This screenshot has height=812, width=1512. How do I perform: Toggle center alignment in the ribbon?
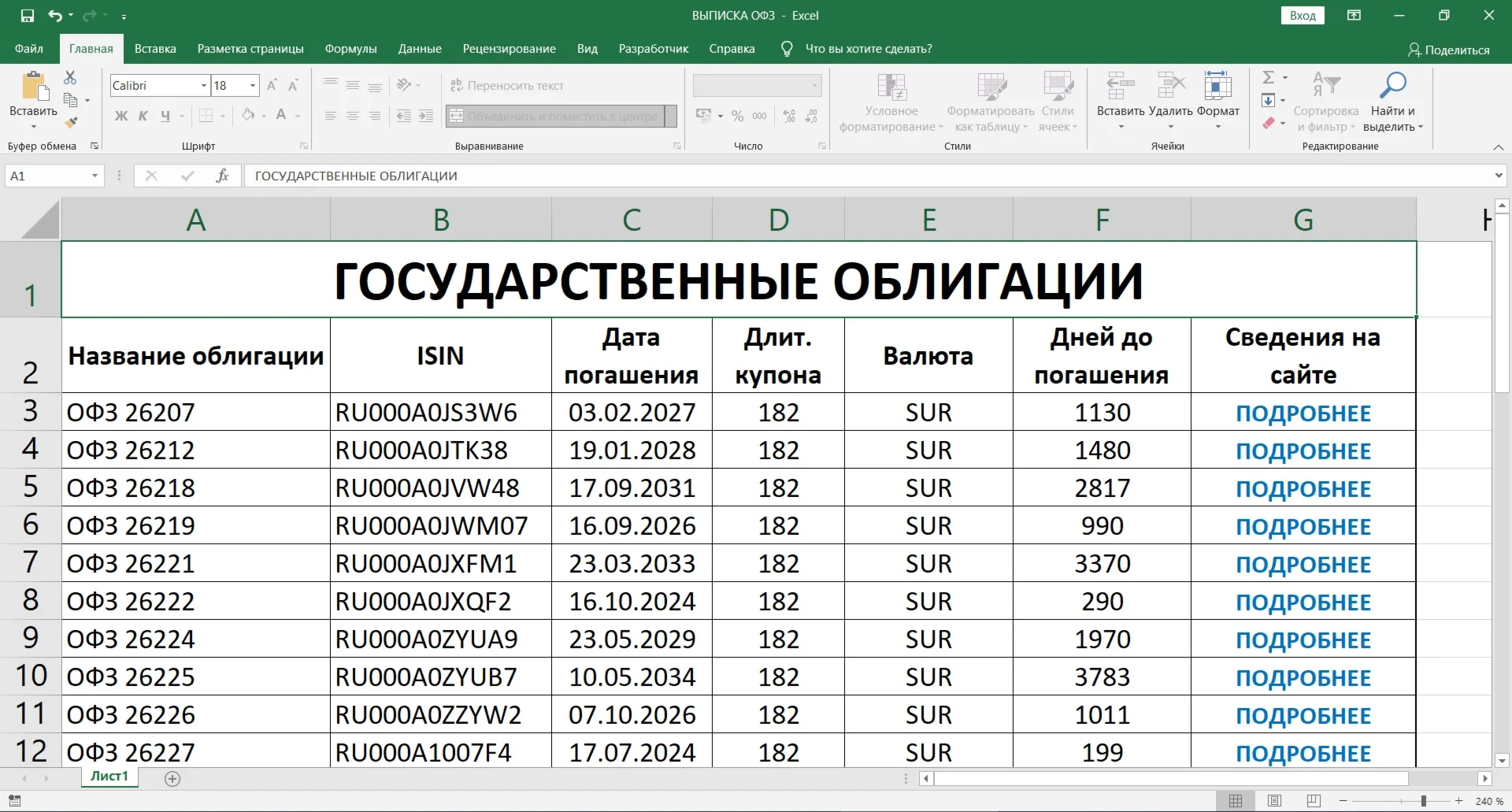coord(352,116)
